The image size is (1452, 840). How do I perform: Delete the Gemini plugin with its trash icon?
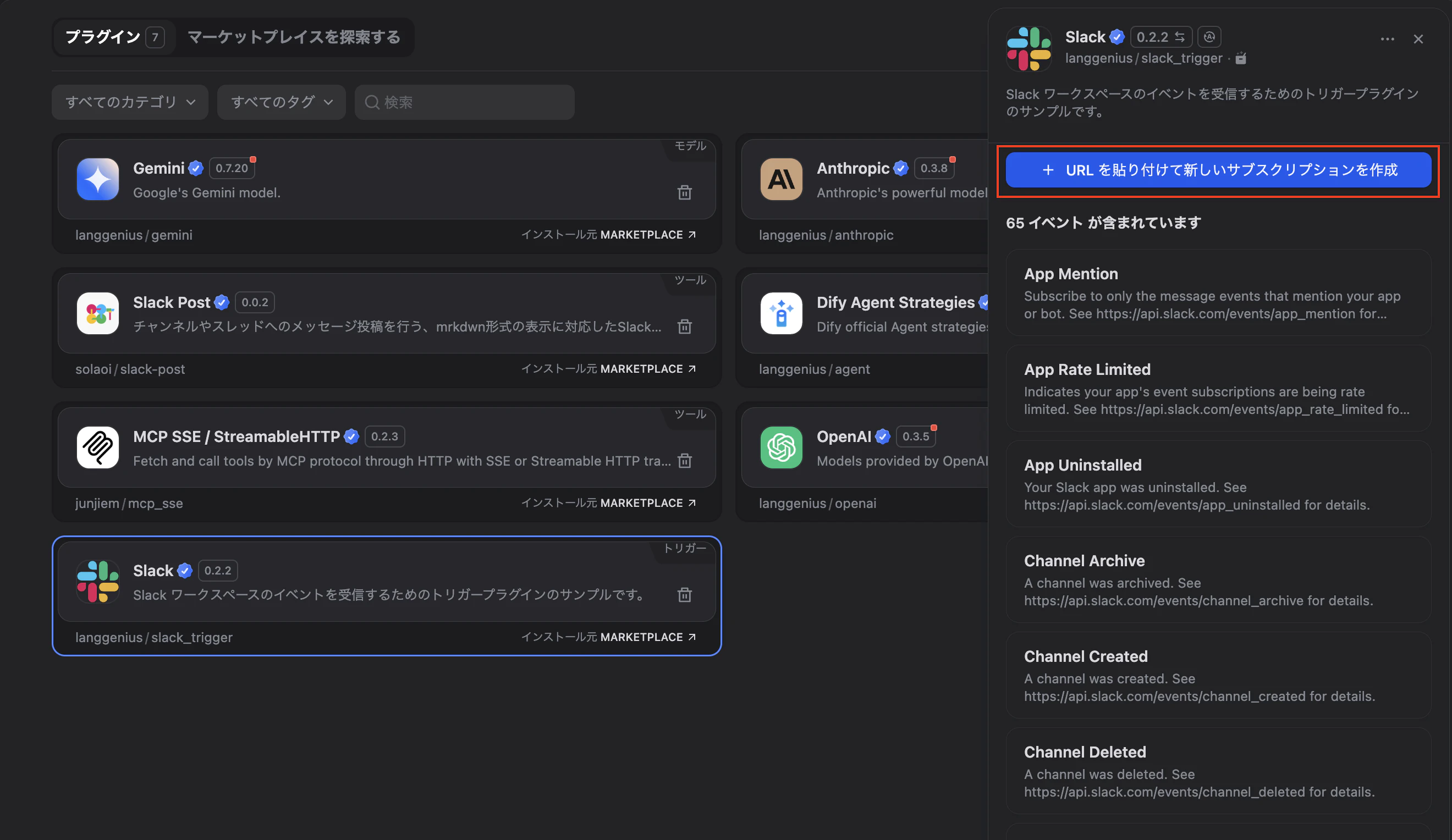[x=685, y=192]
